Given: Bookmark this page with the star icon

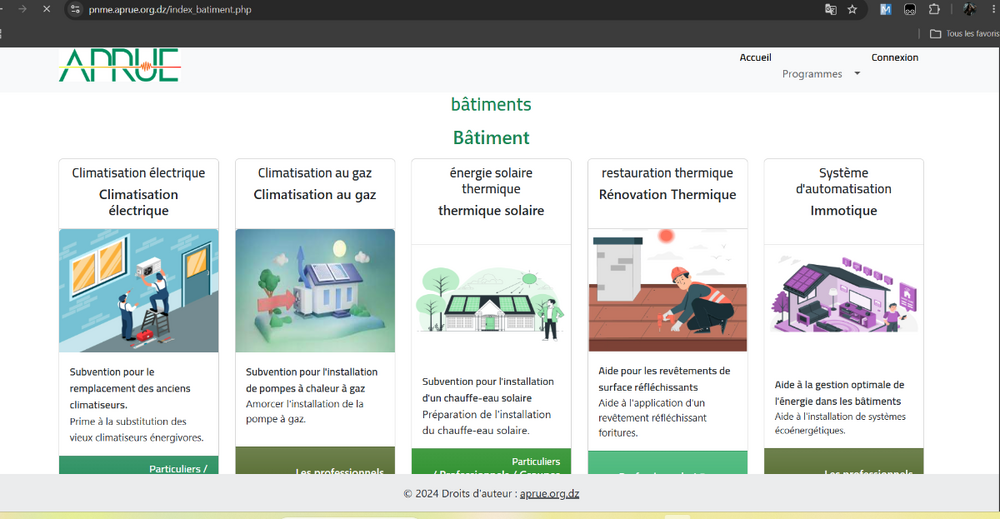Looking at the screenshot, I should [852, 10].
